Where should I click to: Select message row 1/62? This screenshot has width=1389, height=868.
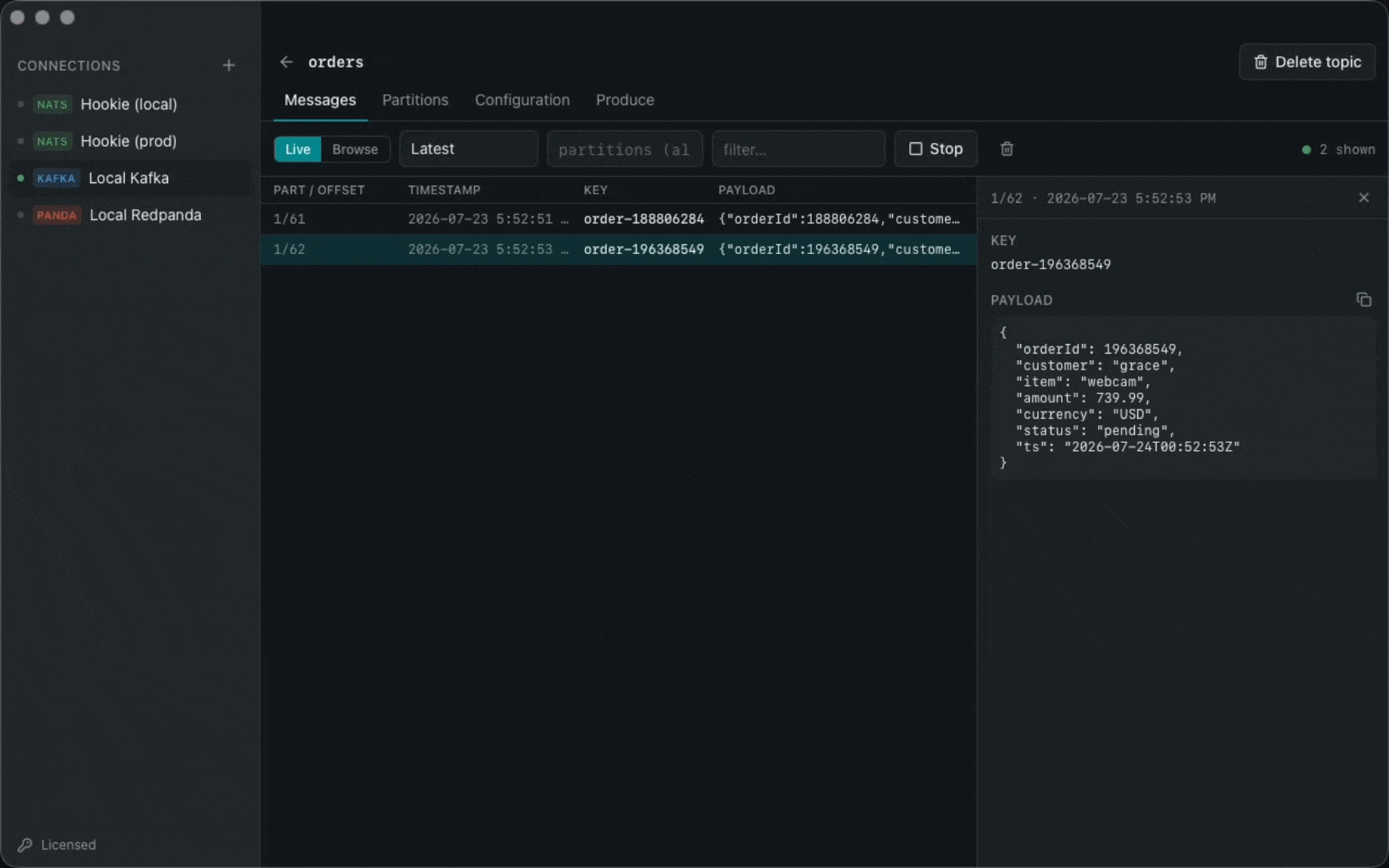coord(618,249)
